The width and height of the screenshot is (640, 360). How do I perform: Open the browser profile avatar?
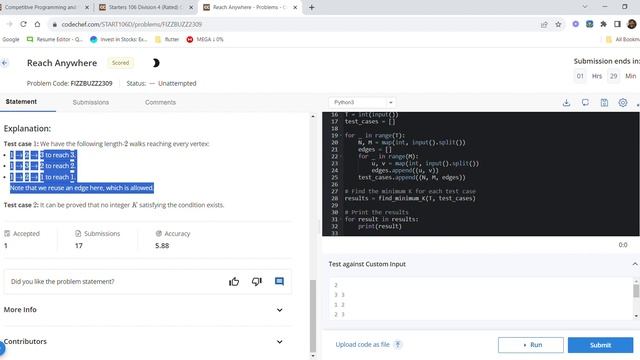point(632,24)
